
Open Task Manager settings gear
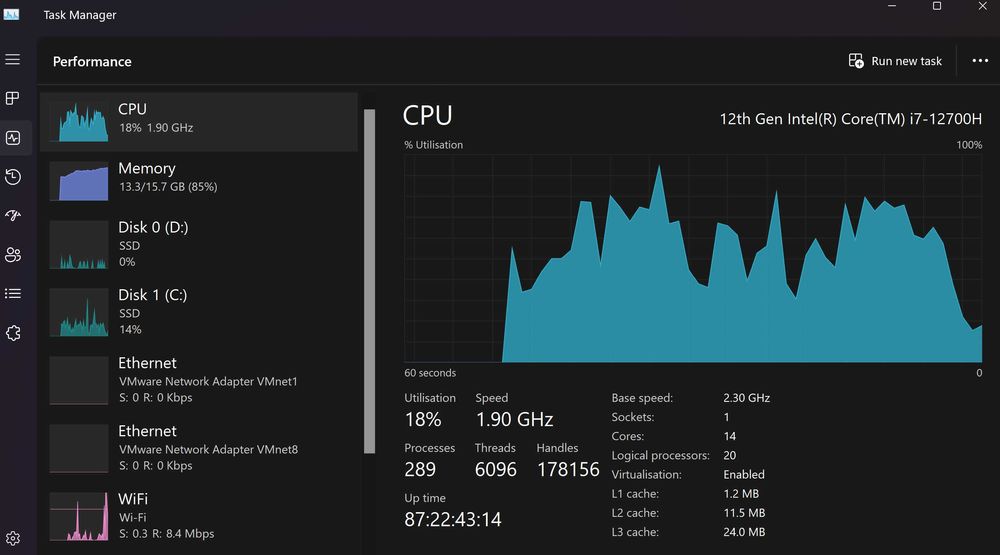tap(13, 538)
